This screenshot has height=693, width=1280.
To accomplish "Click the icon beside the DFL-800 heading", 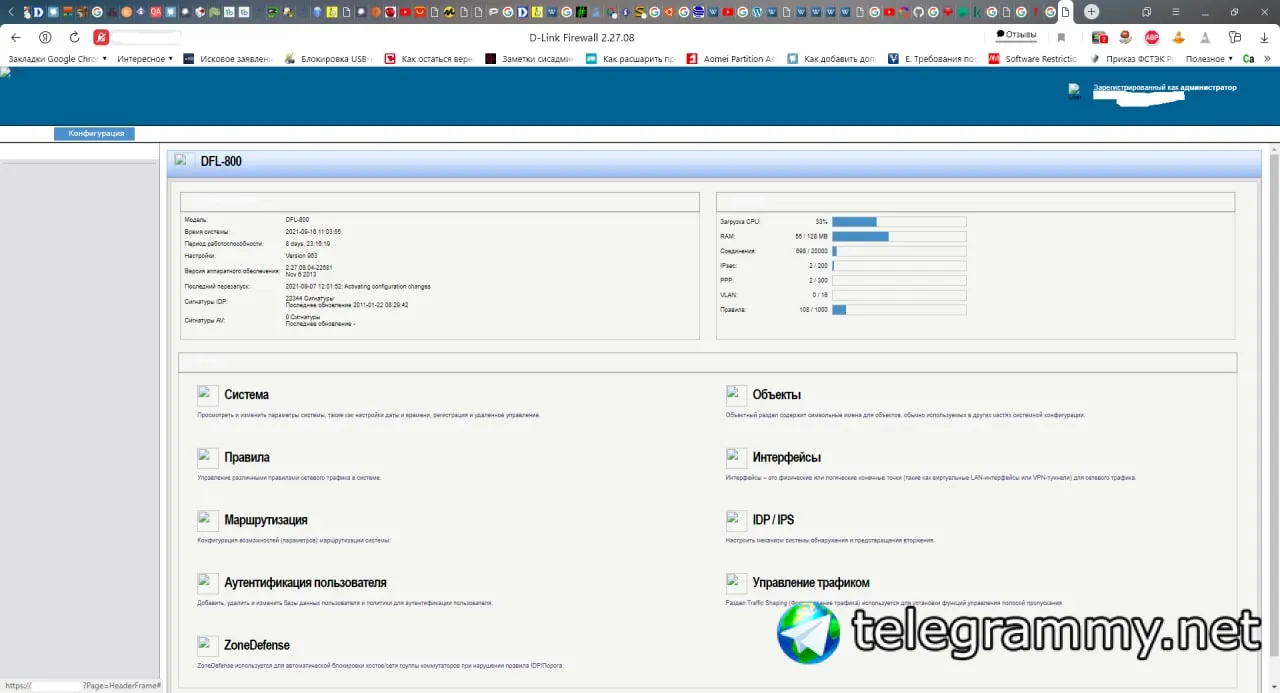I will point(184,161).
